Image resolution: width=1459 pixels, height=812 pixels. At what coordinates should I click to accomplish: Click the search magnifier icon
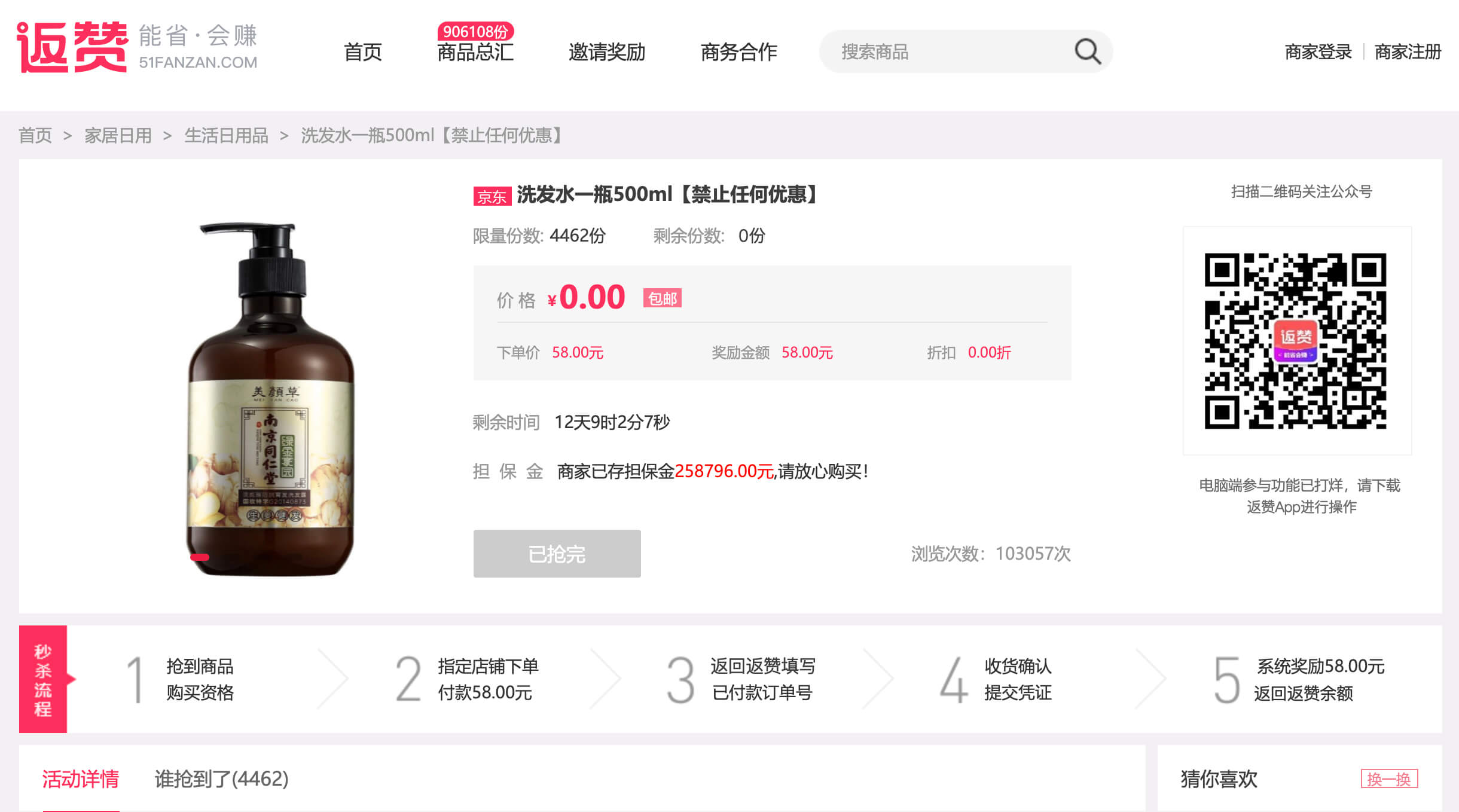[x=1087, y=52]
